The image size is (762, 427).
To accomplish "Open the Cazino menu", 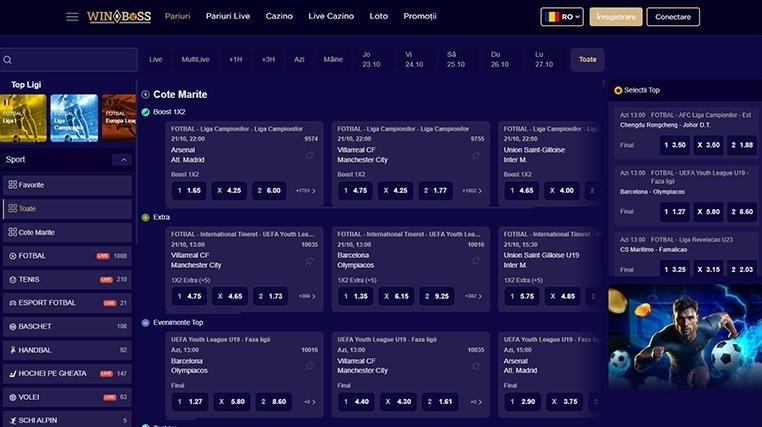I will pos(279,16).
